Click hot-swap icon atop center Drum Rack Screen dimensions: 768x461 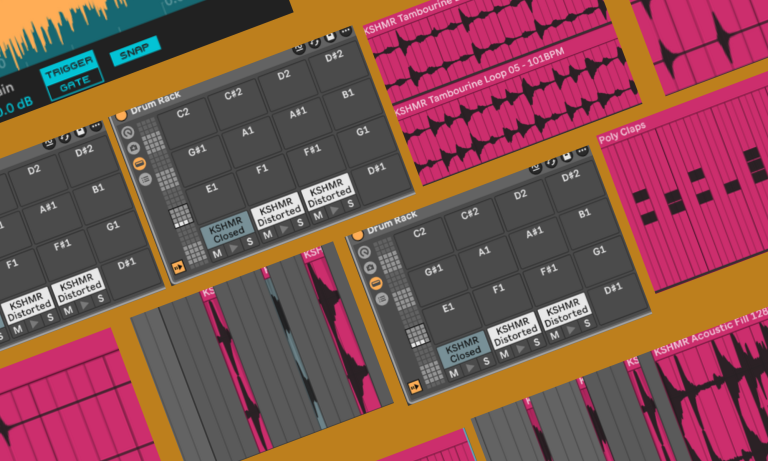tap(314, 42)
